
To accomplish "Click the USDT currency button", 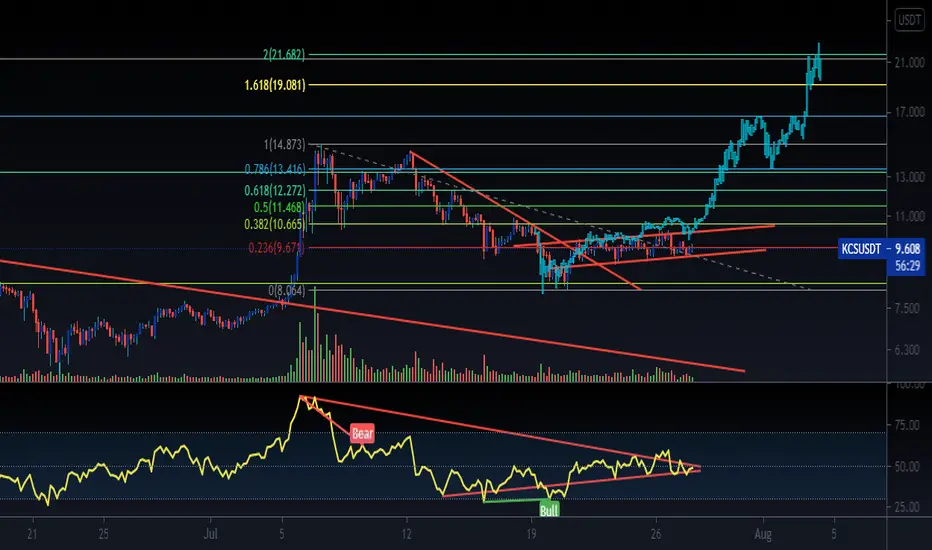I will click(x=909, y=20).
